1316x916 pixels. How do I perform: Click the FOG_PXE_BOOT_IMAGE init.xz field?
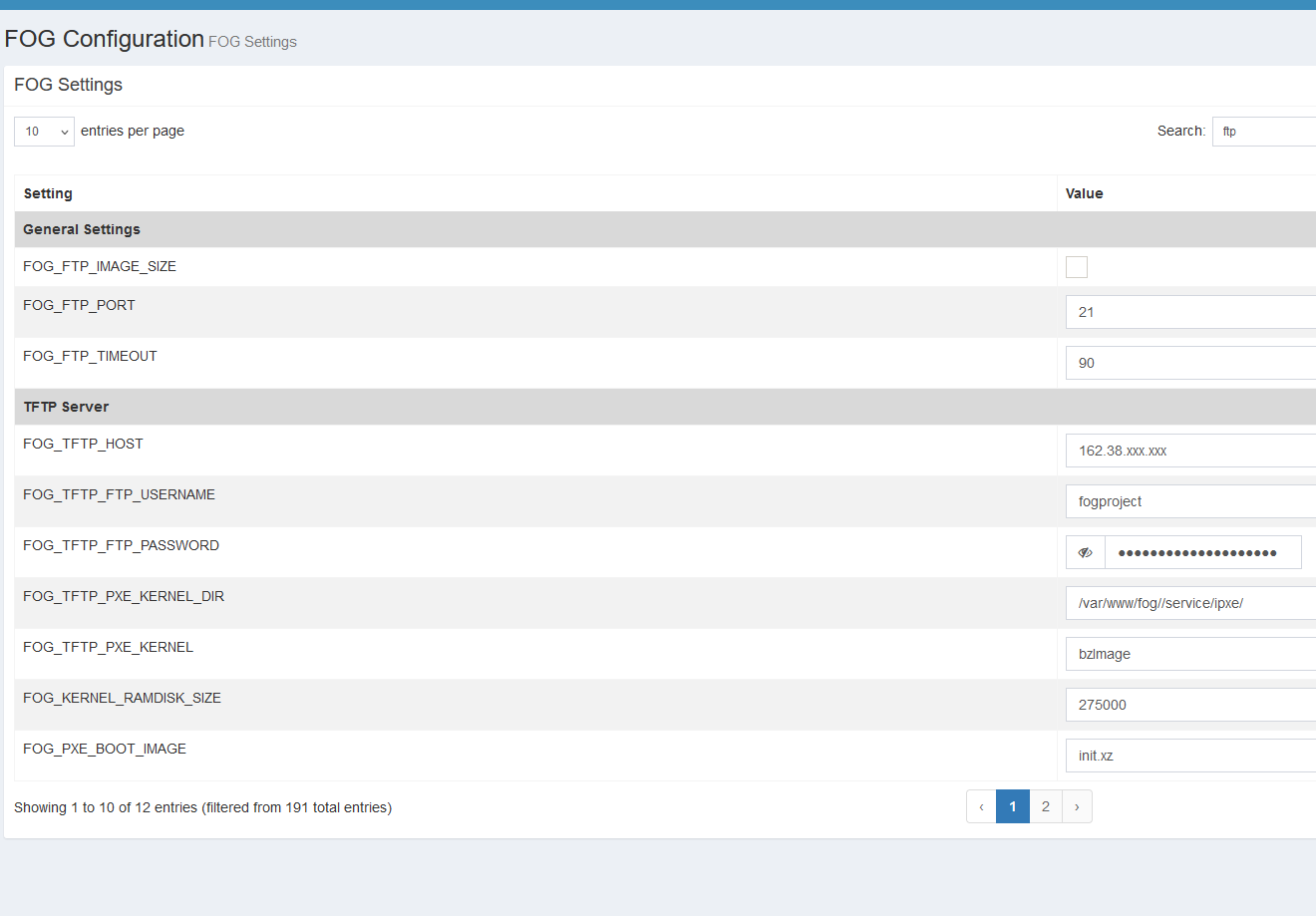click(x=1190, y=756)
